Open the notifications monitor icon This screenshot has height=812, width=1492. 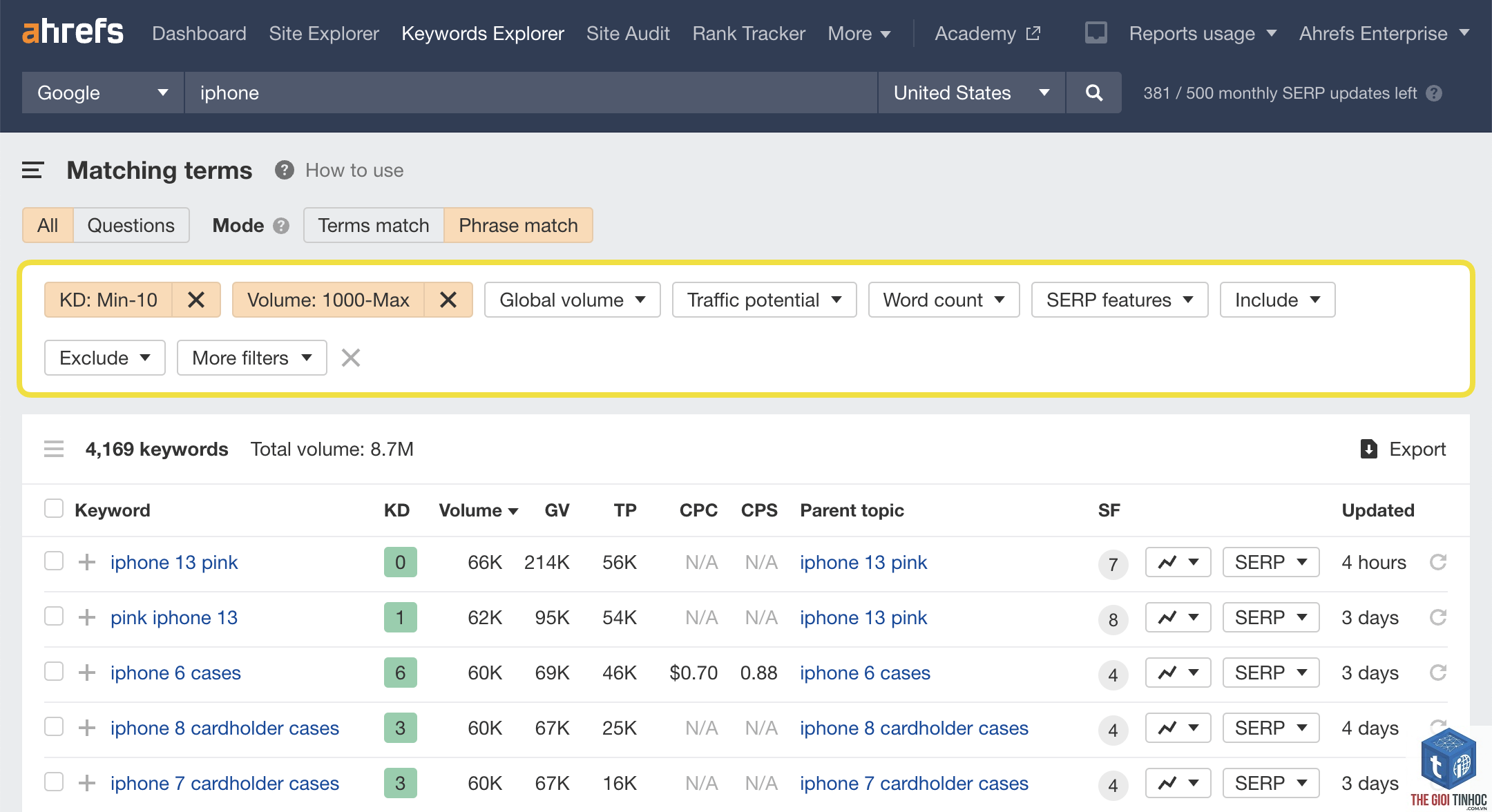(1096, 32)
